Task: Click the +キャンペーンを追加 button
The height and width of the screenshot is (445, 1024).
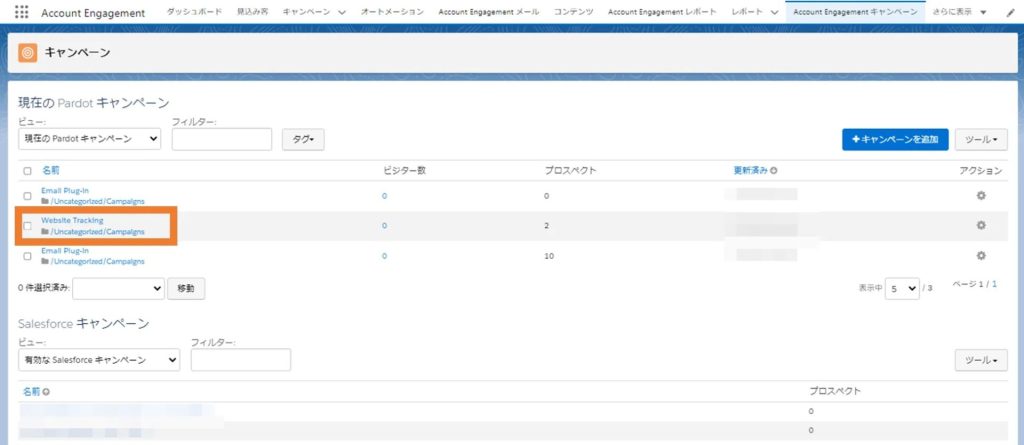Action: [x=895, y=139]
